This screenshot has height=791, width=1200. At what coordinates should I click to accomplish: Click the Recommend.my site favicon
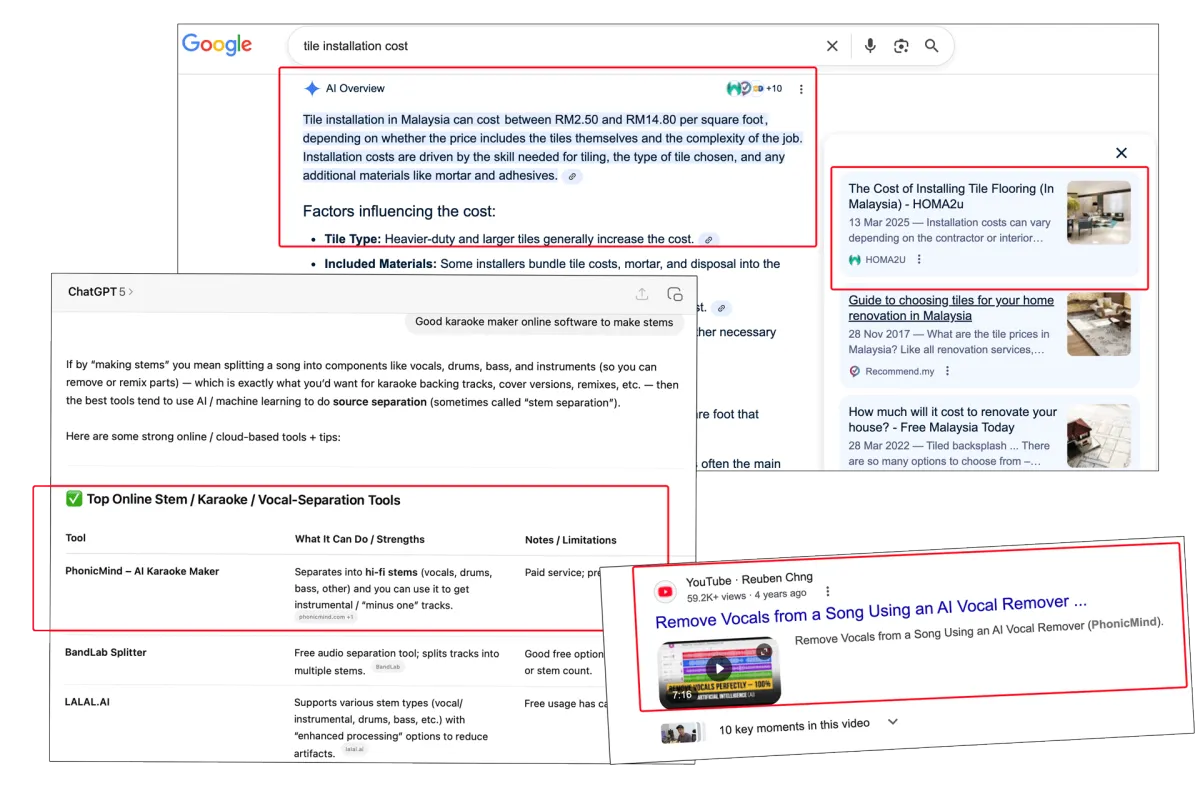[855, 371]
